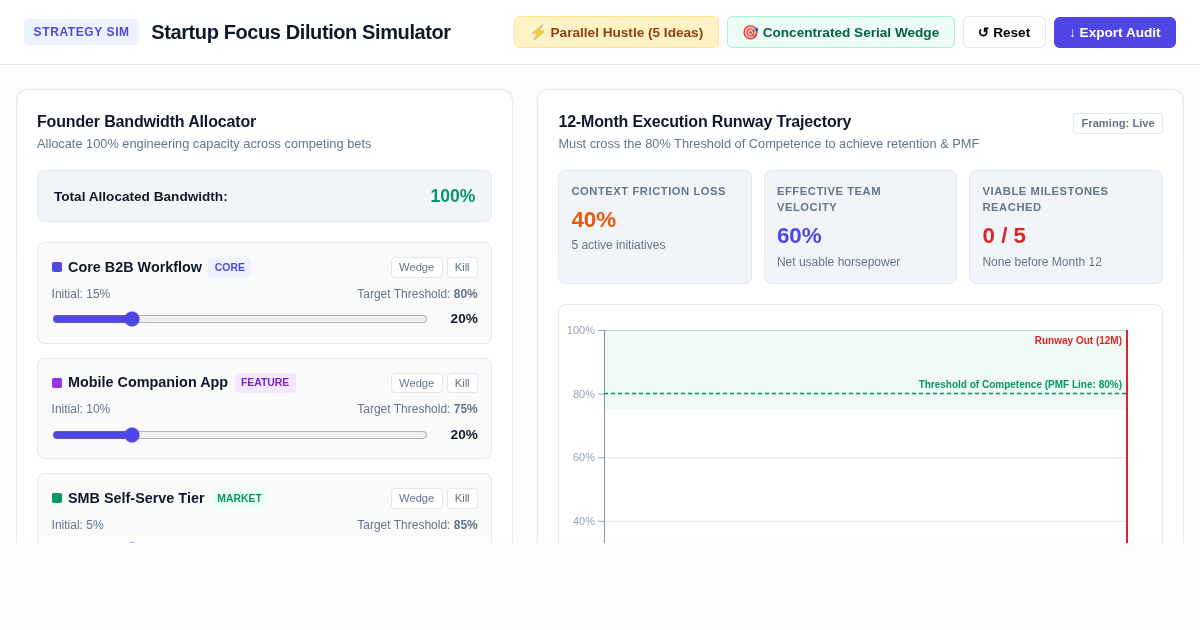Click Mobile Companion App purple color square
1200x630 pixels.
tap(57, 383)
